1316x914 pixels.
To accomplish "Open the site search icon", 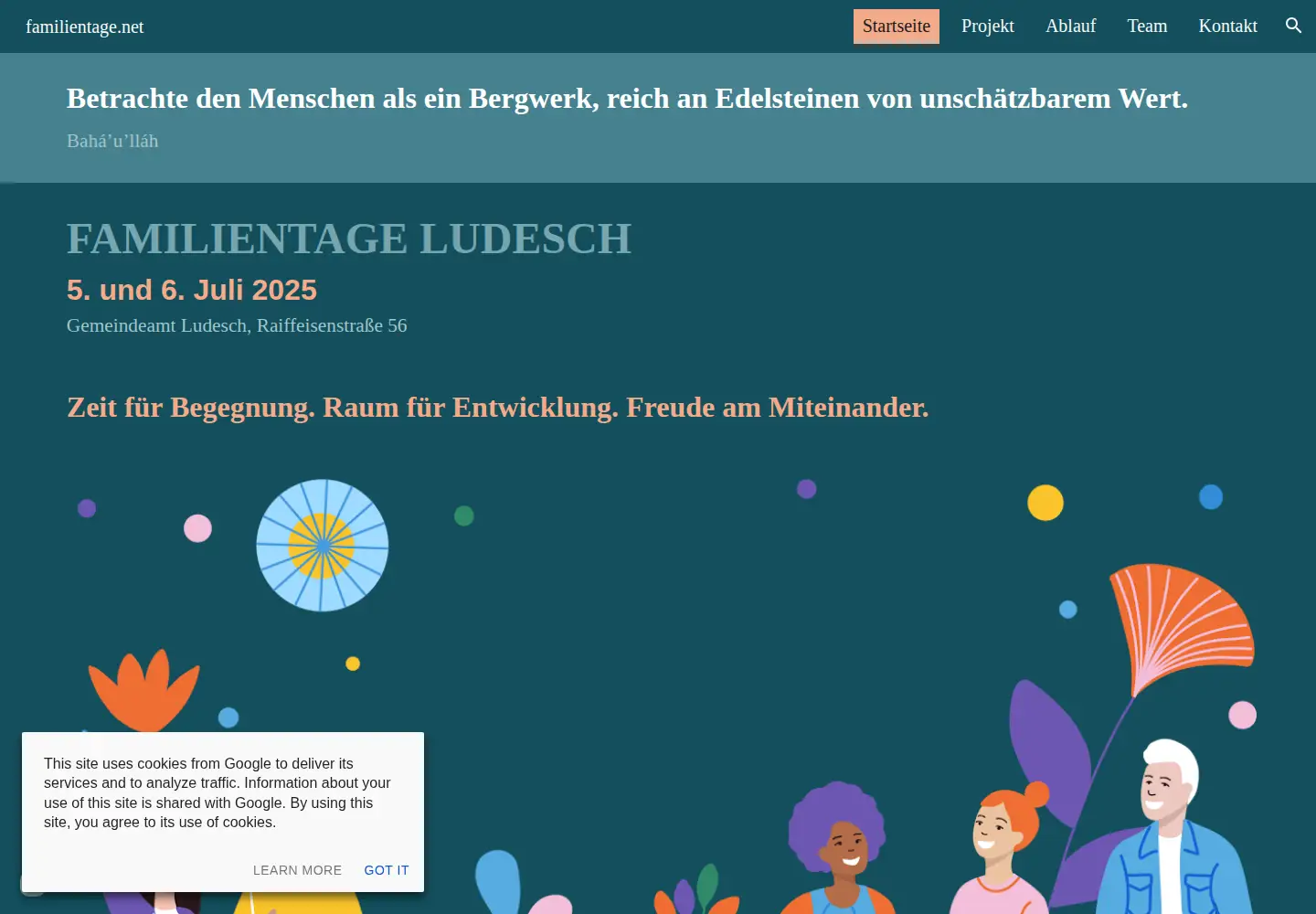I will click(1293, 26).
